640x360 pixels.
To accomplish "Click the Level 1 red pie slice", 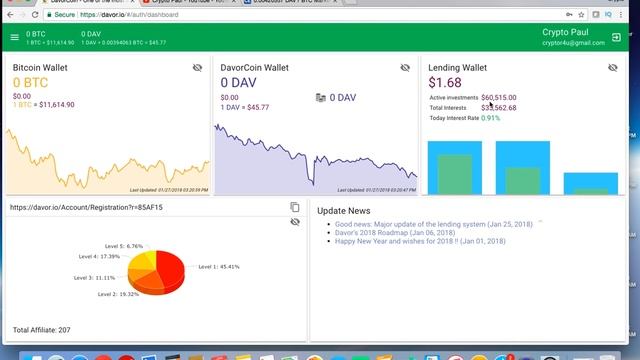I will tap(171, 267).
